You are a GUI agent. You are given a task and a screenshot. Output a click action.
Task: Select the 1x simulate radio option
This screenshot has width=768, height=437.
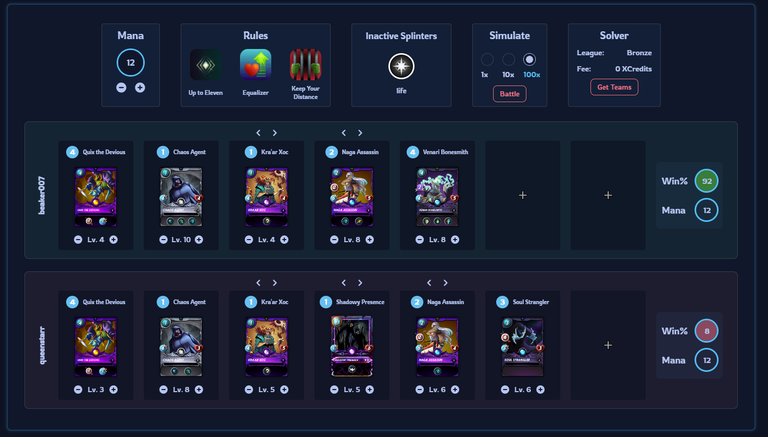pyautogui.click(x=487, y=60)
